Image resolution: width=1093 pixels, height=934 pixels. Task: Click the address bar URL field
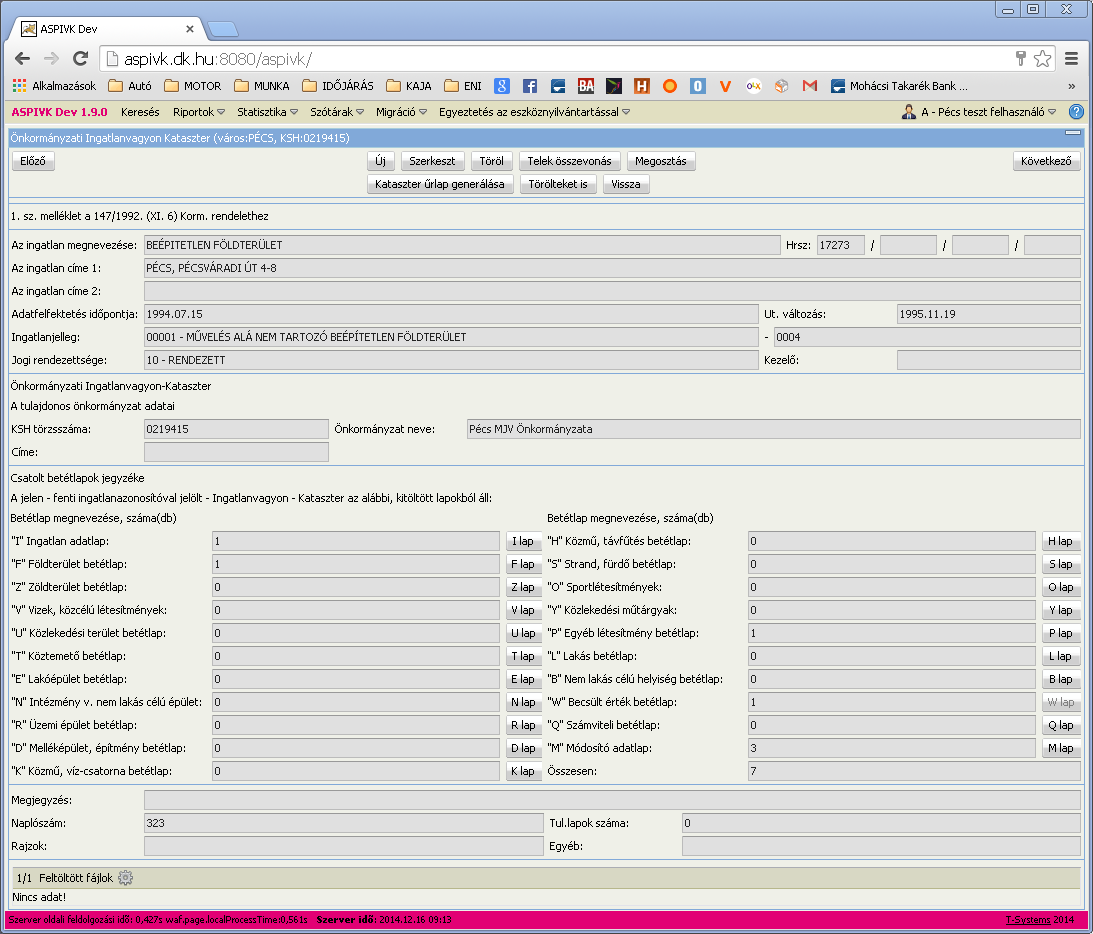[x=558, y=59]
